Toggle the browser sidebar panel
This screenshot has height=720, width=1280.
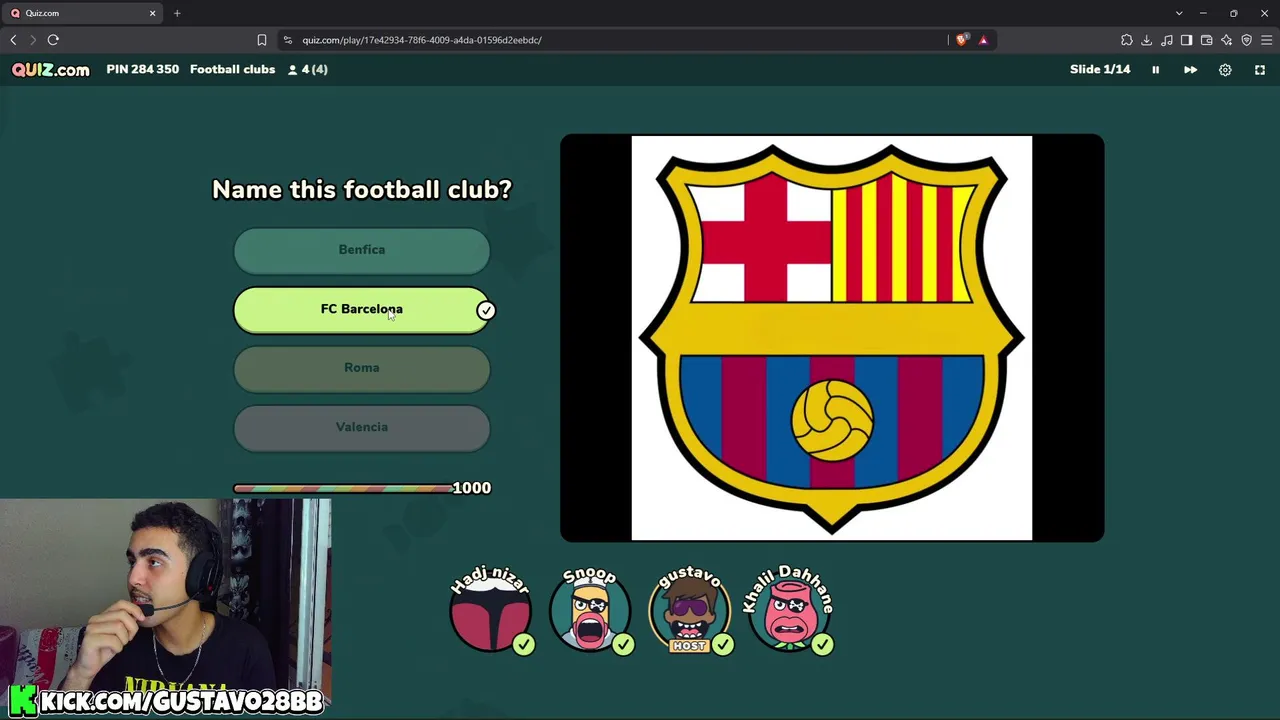[1187, 40]
